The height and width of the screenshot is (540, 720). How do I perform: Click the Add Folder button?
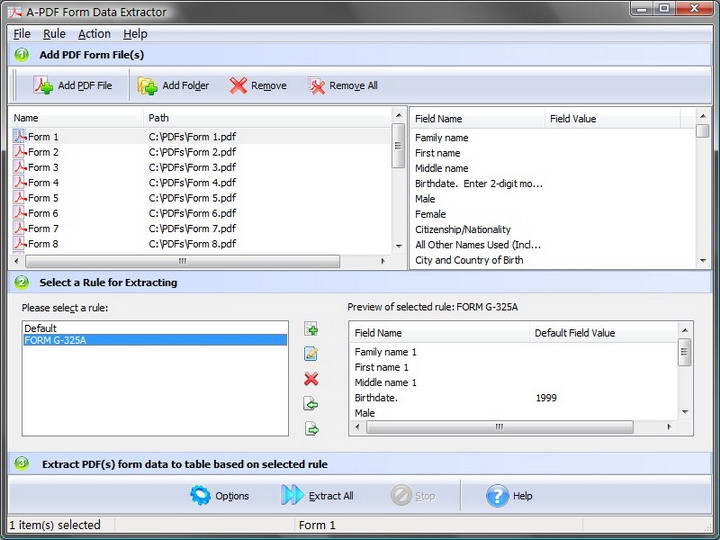tap(173, 85)
